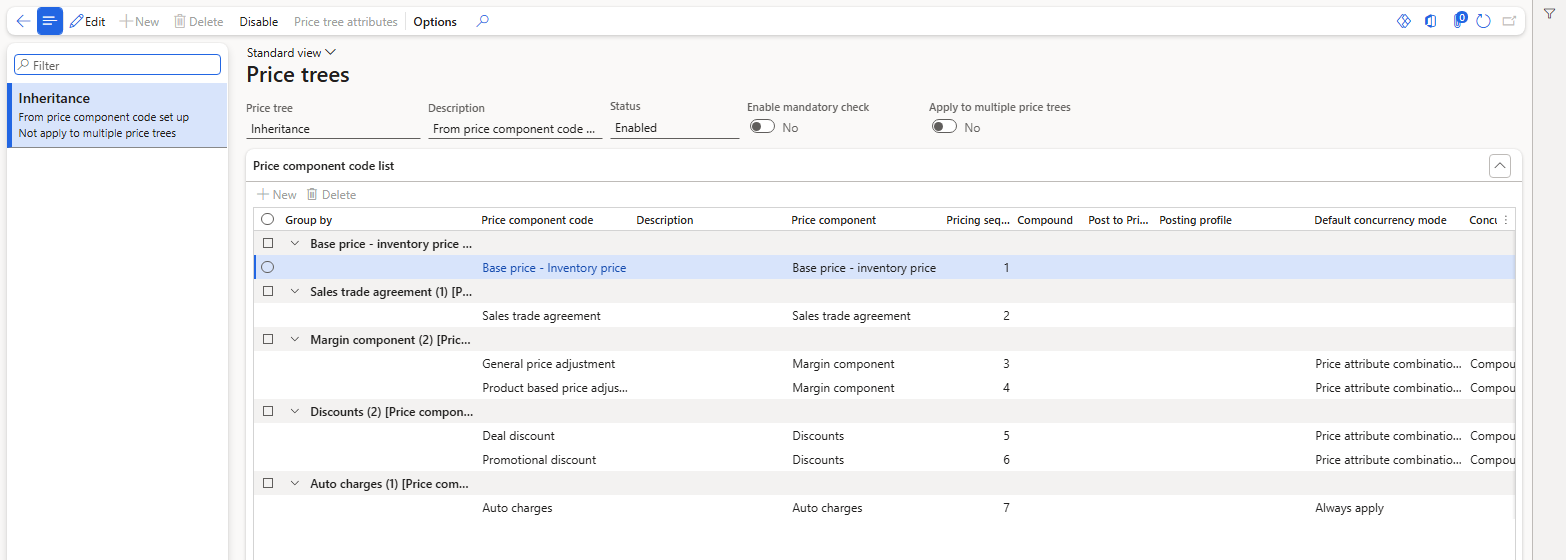1566x560 pixels.
Task: Click the Compound column header
Action: pos(1045,220)
